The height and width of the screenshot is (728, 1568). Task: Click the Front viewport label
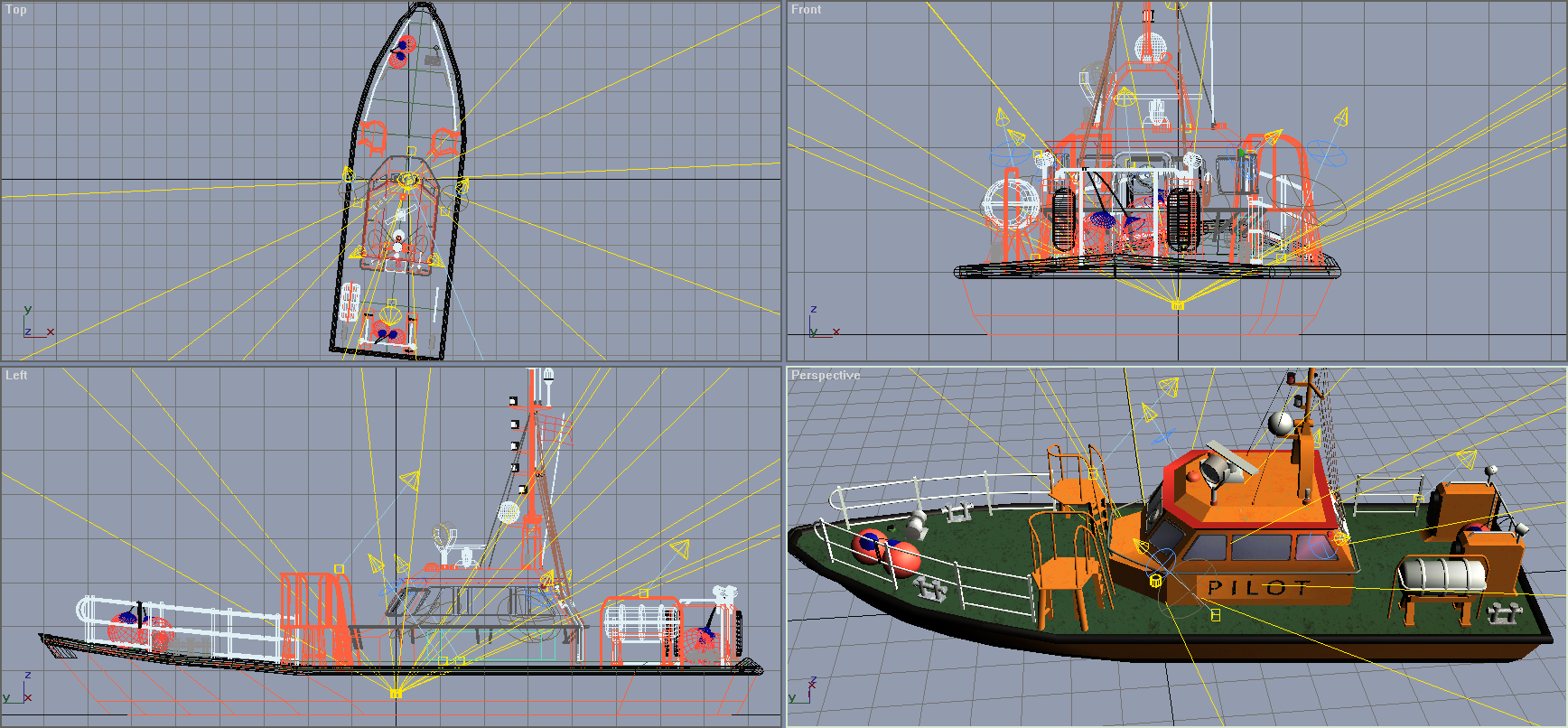pyautogui.click(x=806, y=10)
